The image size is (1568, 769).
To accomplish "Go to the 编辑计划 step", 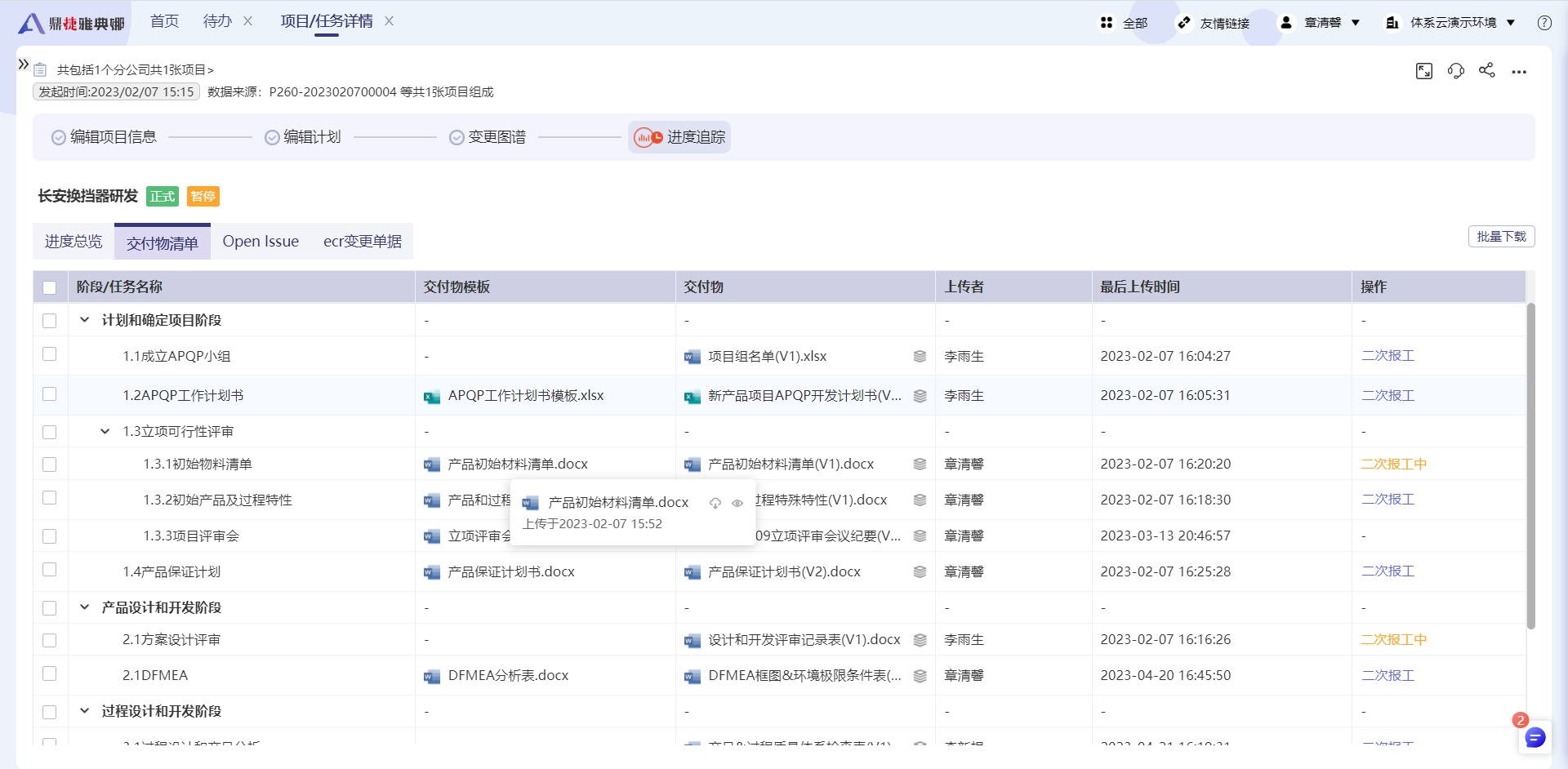I will [x=303, y=137].
